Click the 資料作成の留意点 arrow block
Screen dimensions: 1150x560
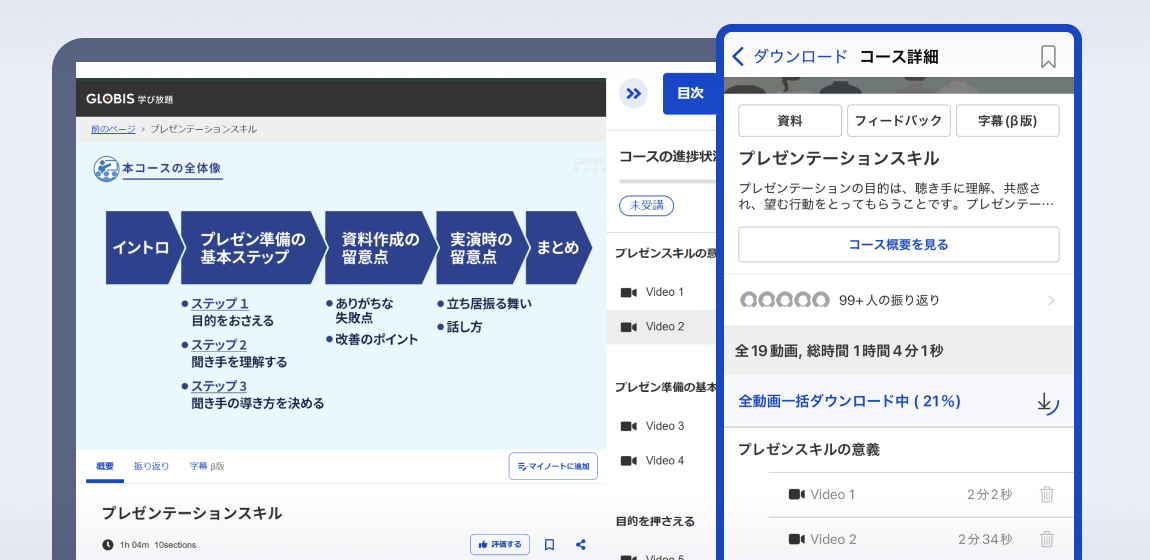click(380, 248)
